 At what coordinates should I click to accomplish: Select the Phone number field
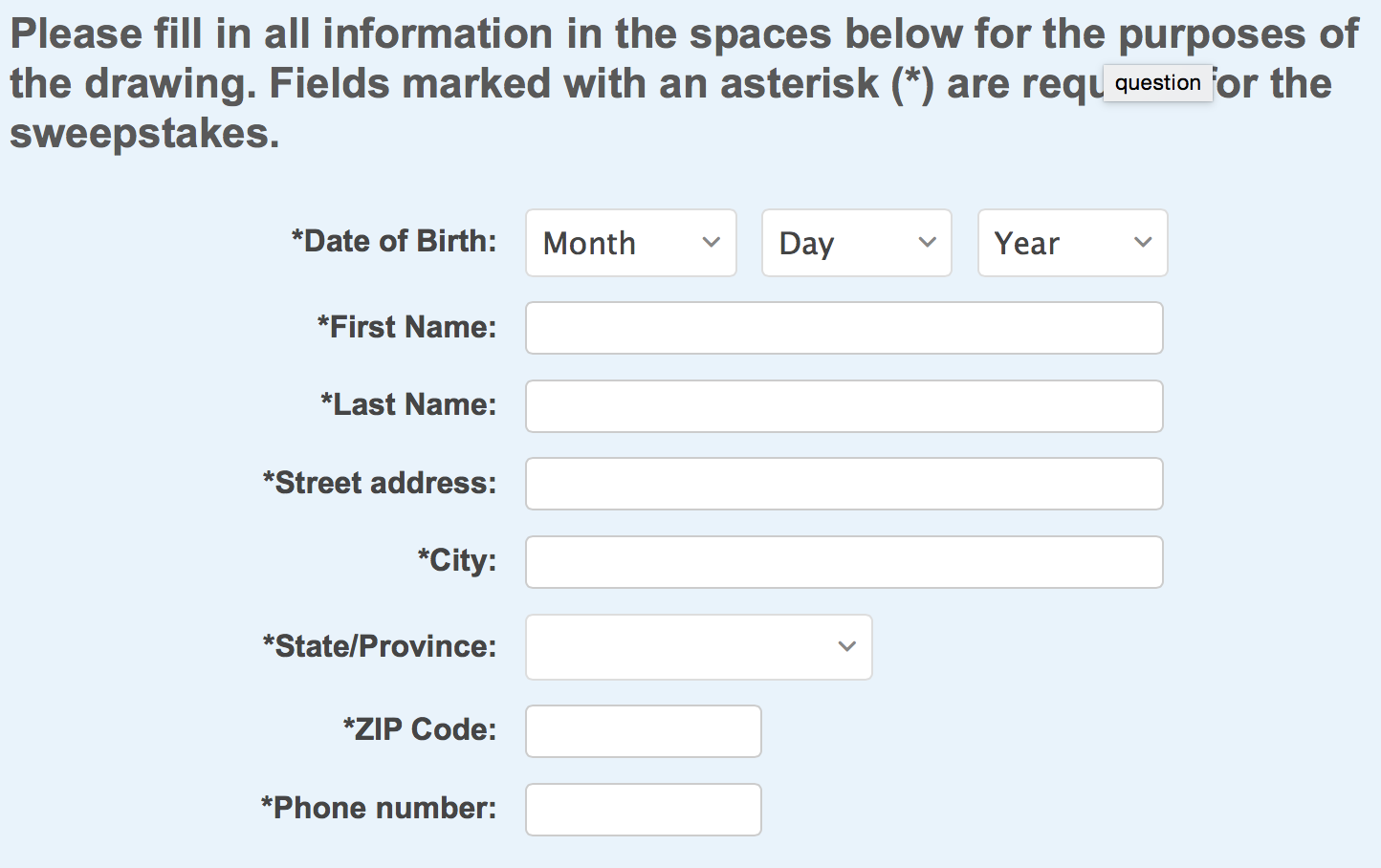point(643,810)
